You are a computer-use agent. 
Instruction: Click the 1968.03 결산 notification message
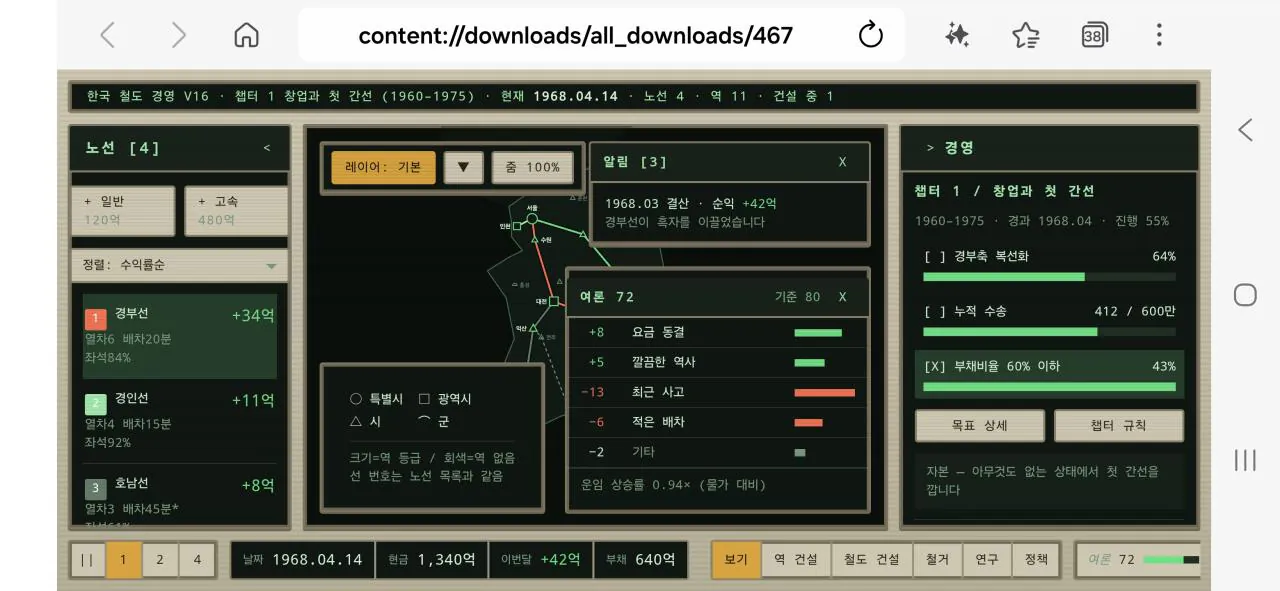tap(728, 212)
